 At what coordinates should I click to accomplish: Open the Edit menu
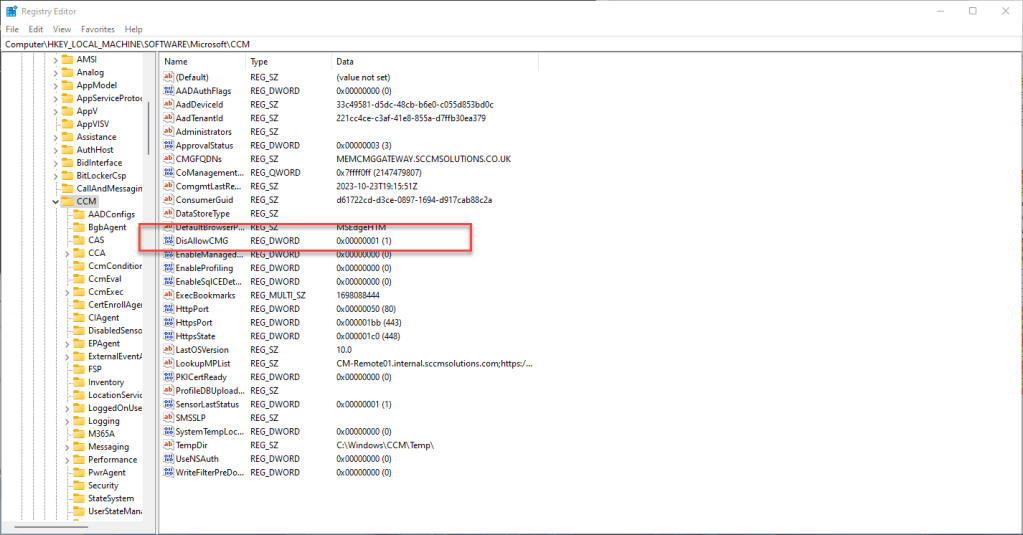click(x=36, y=29)
